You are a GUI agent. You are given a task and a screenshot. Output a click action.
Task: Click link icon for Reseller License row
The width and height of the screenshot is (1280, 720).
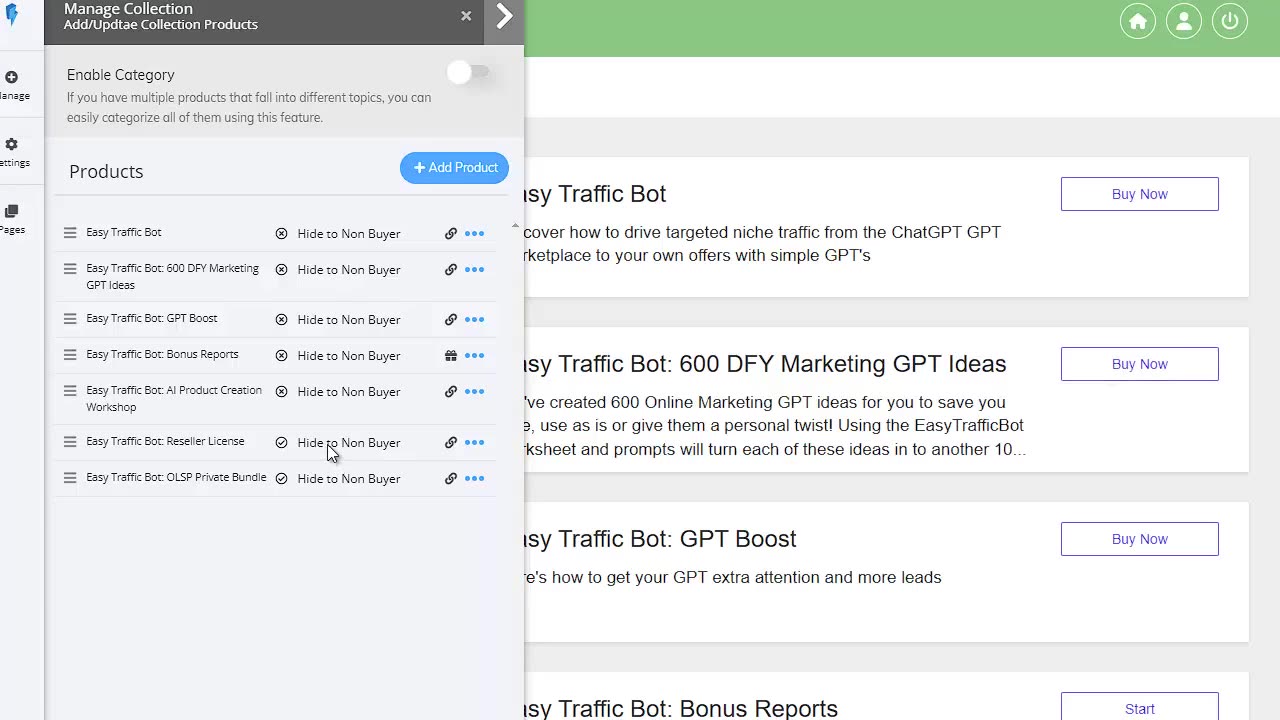click(x=451, y=443)
